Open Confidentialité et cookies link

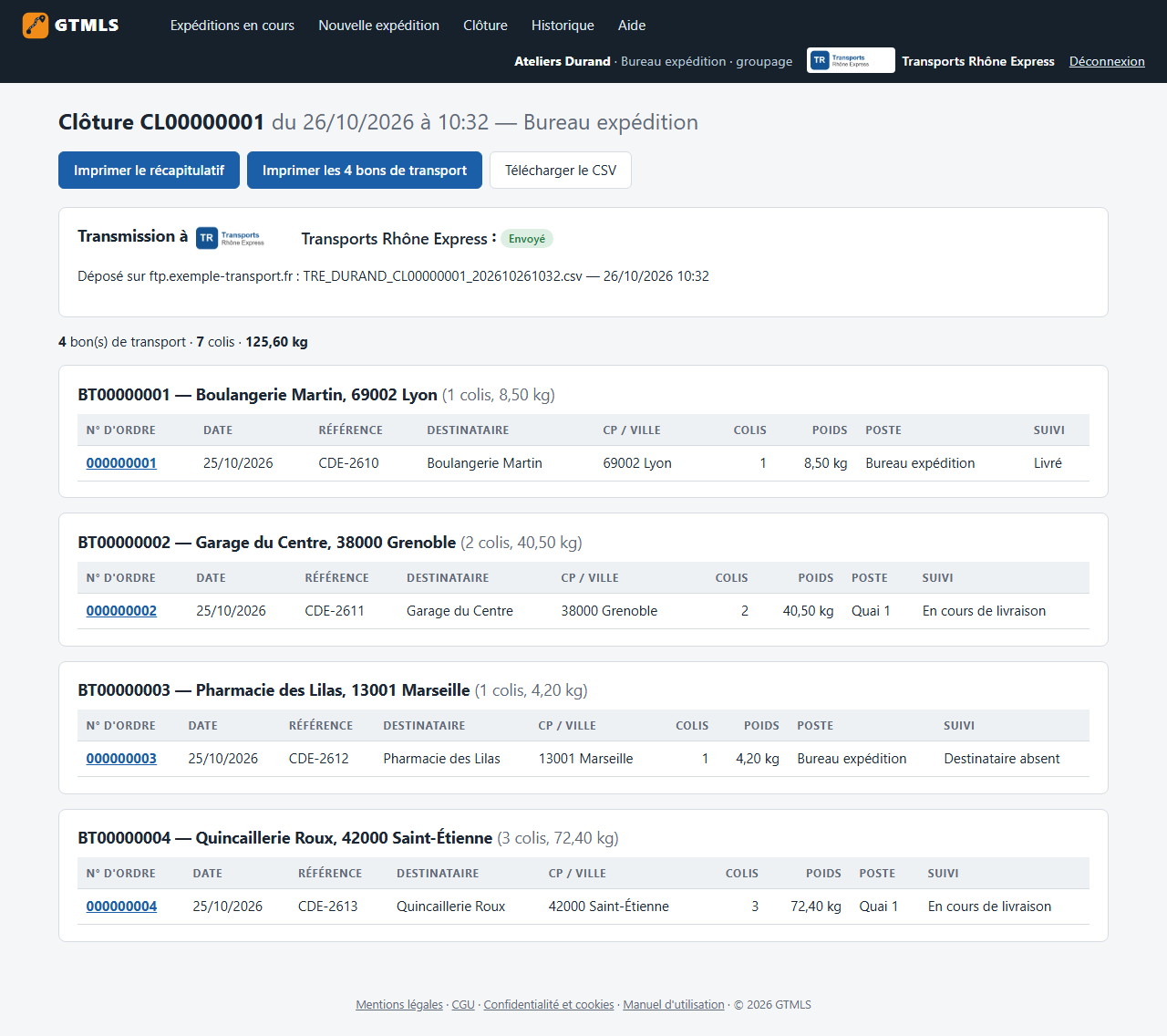(549, 1005)
